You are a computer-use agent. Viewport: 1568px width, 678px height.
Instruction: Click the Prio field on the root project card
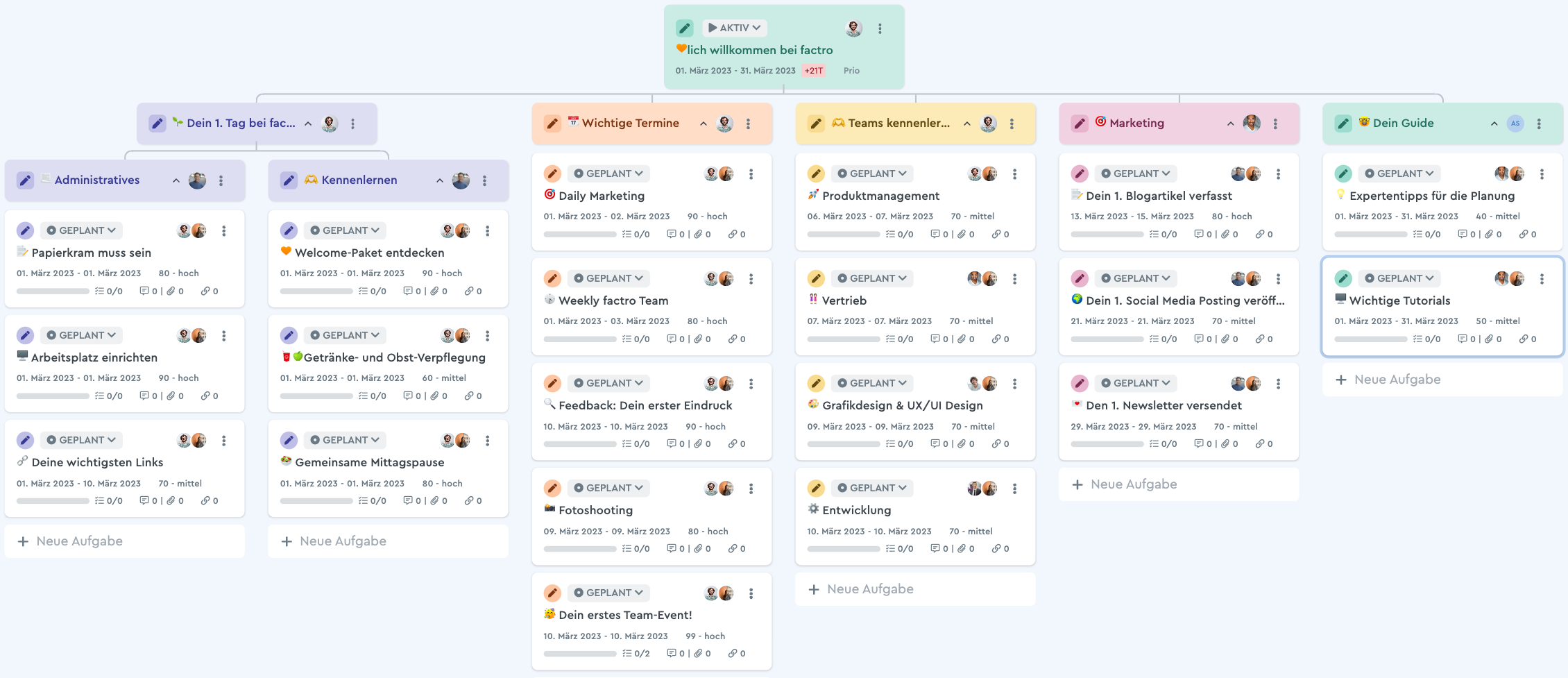(x=851, y=71)
